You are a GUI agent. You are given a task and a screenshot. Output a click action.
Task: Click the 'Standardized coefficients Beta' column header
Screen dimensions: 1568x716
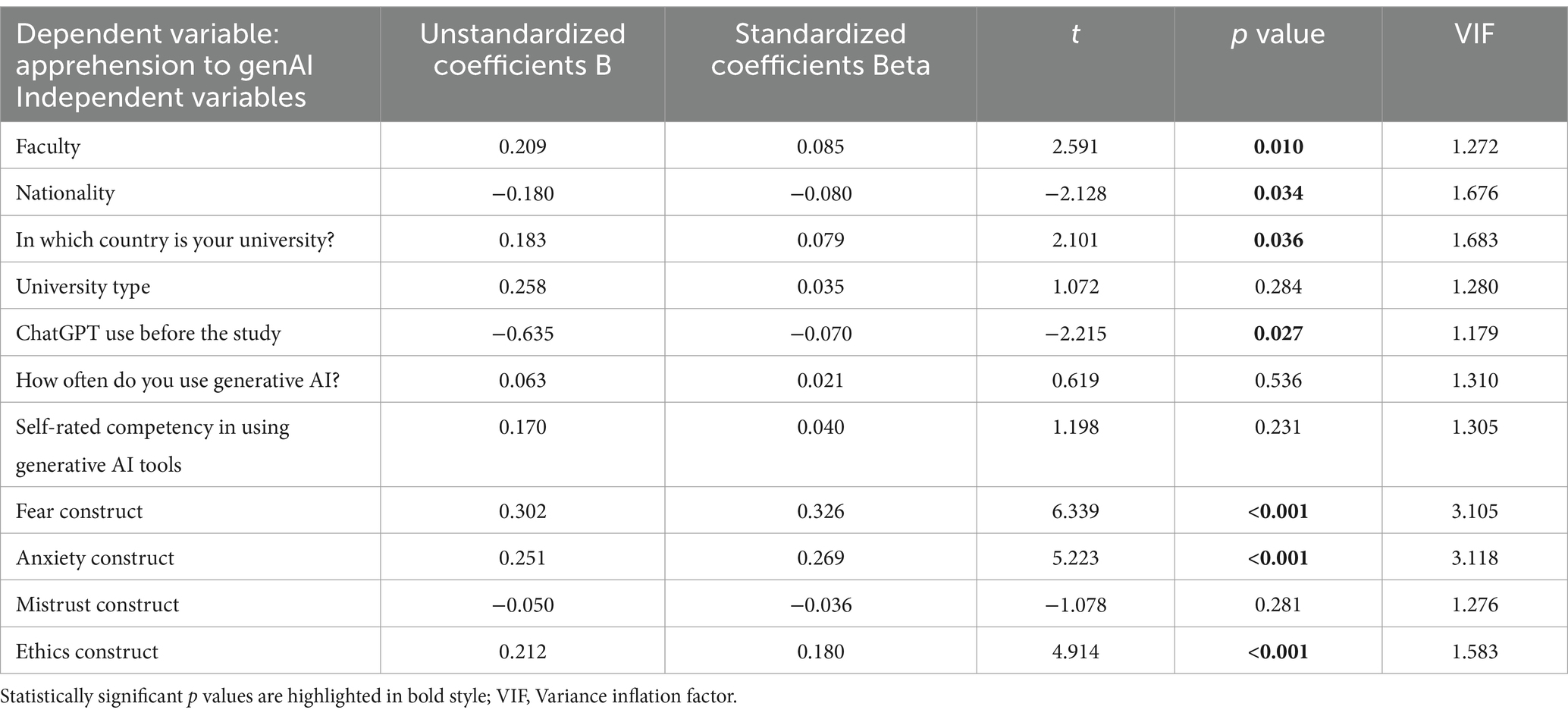pos(820,50)
